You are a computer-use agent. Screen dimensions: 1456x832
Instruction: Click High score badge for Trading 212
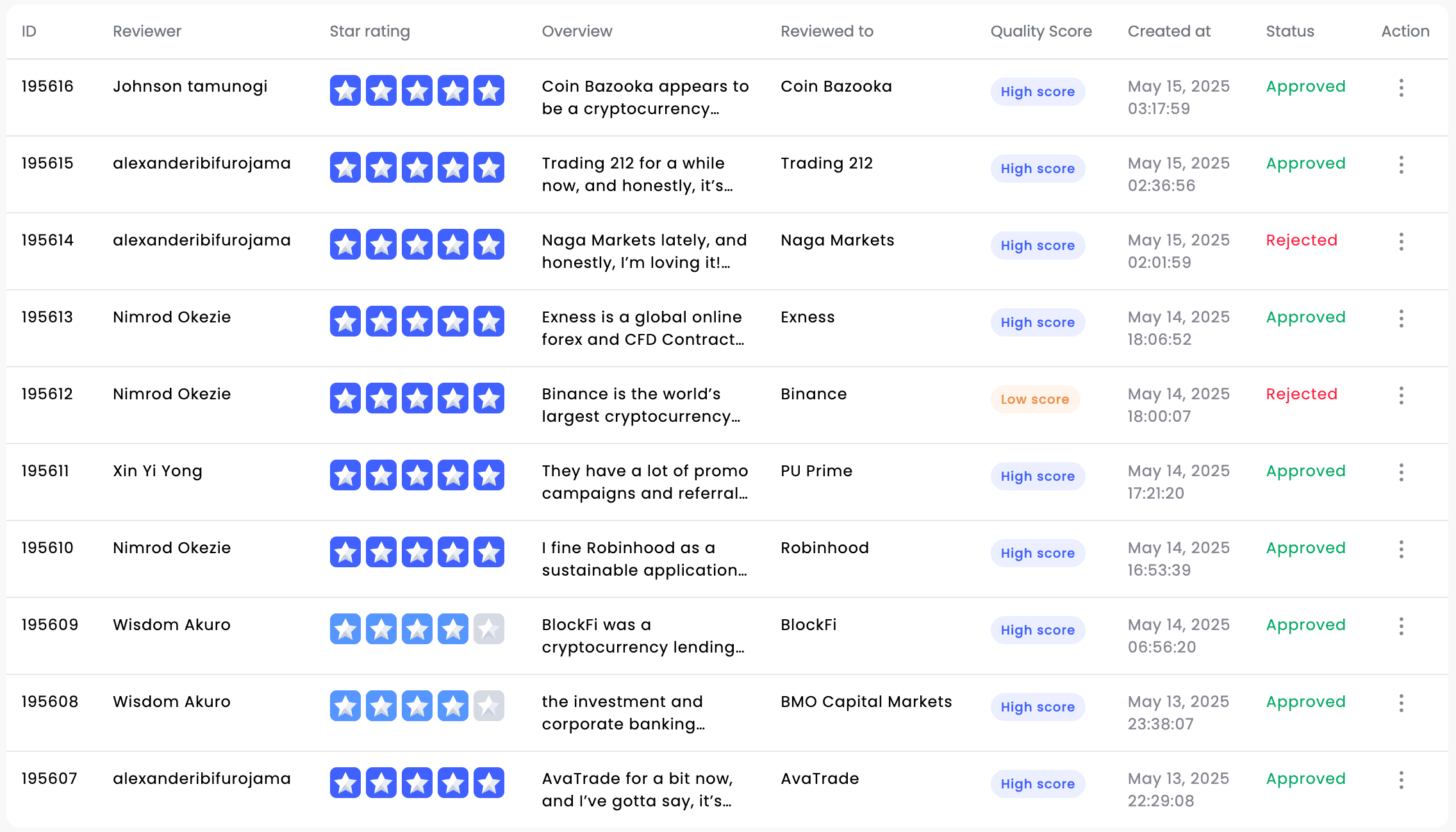coord(1038,169)
